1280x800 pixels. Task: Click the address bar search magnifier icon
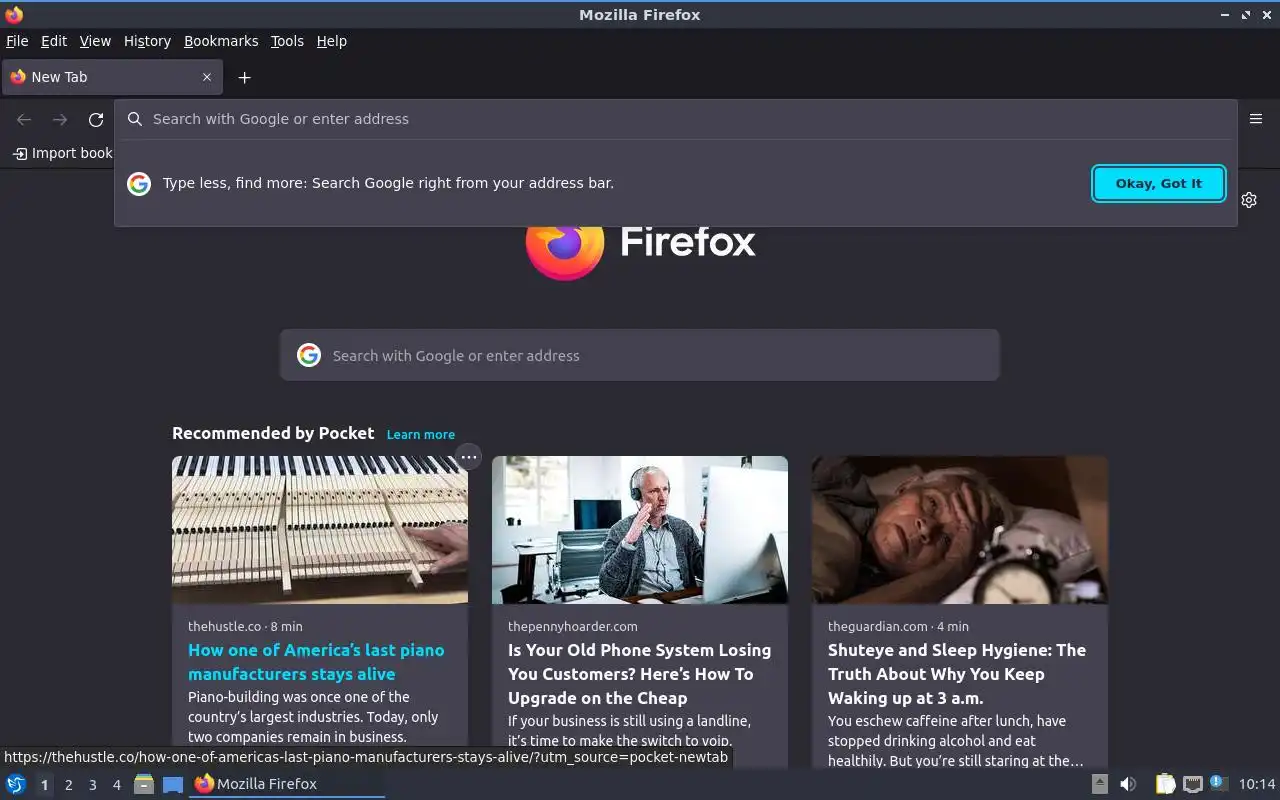click(135, 119)
